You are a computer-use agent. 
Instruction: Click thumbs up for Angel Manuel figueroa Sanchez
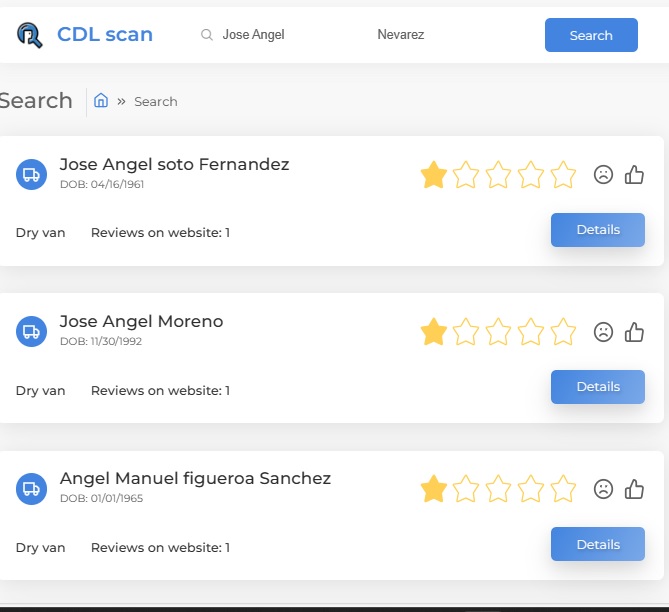click(x=634, y=489)
